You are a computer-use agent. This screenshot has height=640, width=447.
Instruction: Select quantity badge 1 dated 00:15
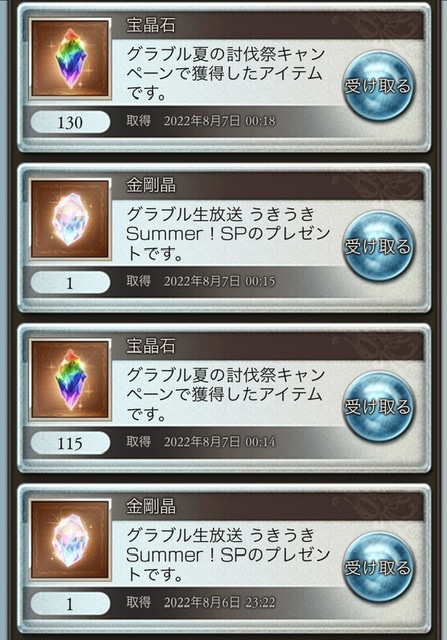coord(70,282)
